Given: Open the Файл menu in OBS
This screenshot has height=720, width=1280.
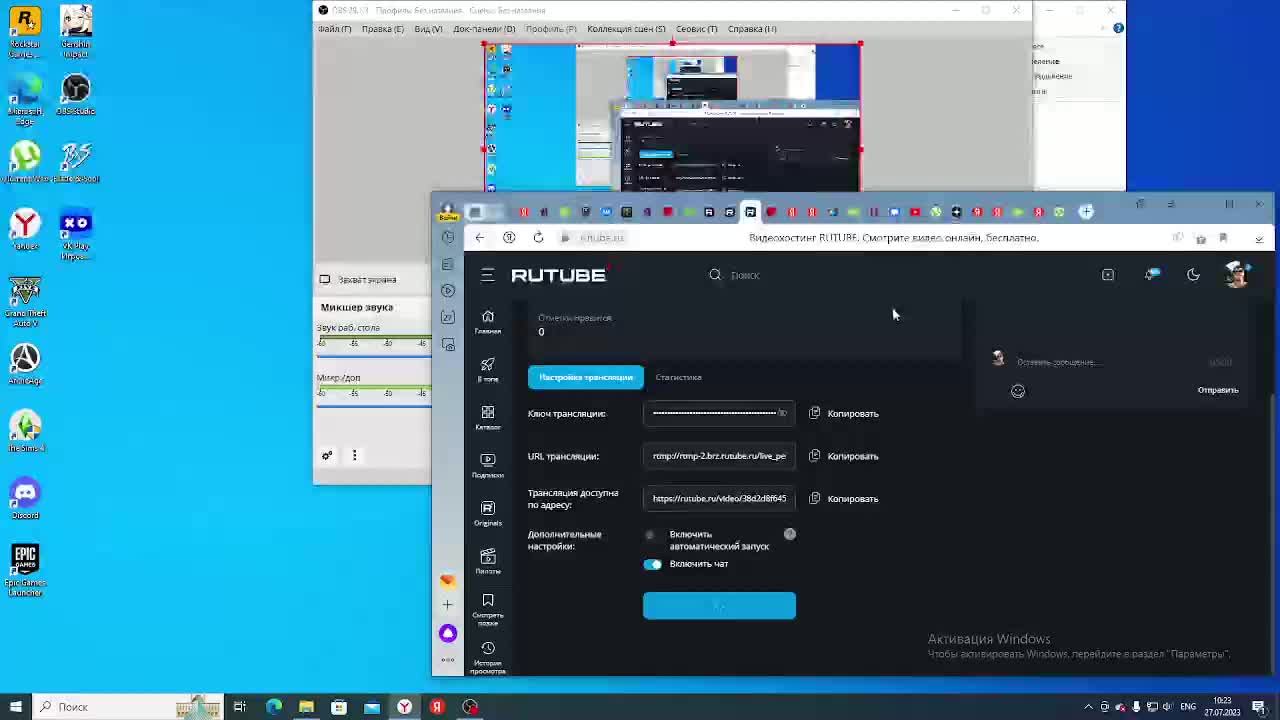Looking at the screenshot, I should click(x=334, y=29).
